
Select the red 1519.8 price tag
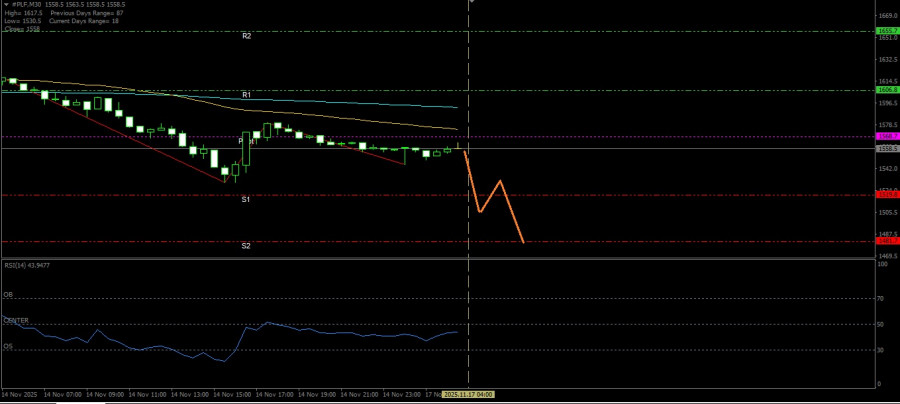point(886,195)
